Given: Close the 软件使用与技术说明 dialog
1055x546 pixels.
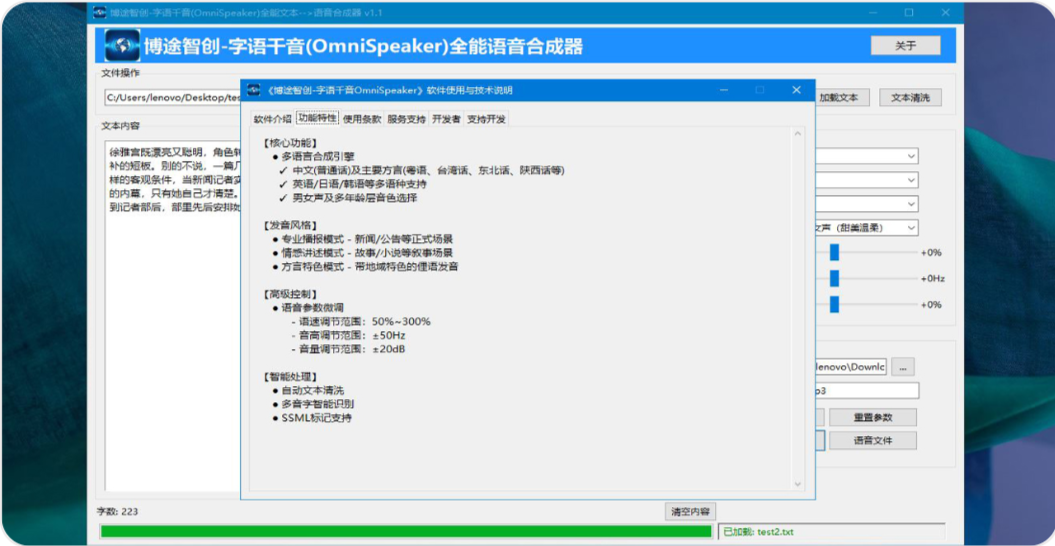Looking at the screenshot, I should pyautogui.click(x=797, y=90).
